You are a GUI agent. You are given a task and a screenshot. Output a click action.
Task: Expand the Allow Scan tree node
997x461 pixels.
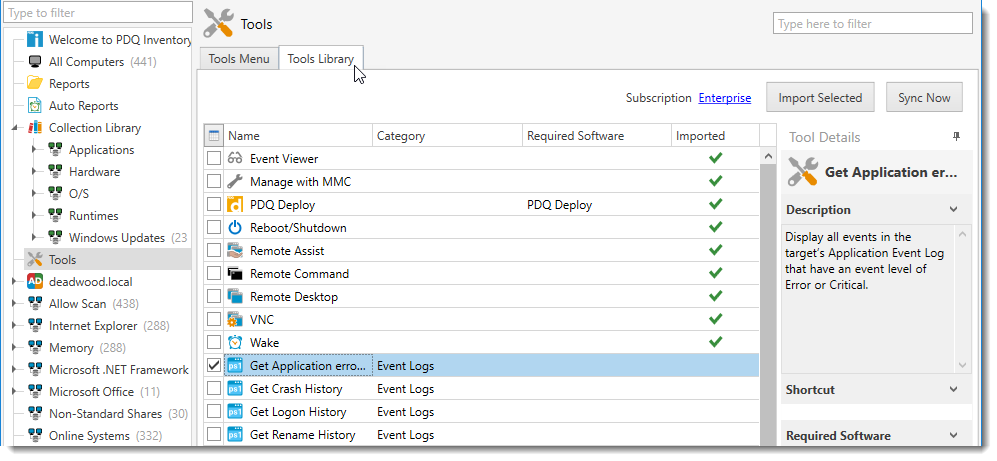[14, 304]
